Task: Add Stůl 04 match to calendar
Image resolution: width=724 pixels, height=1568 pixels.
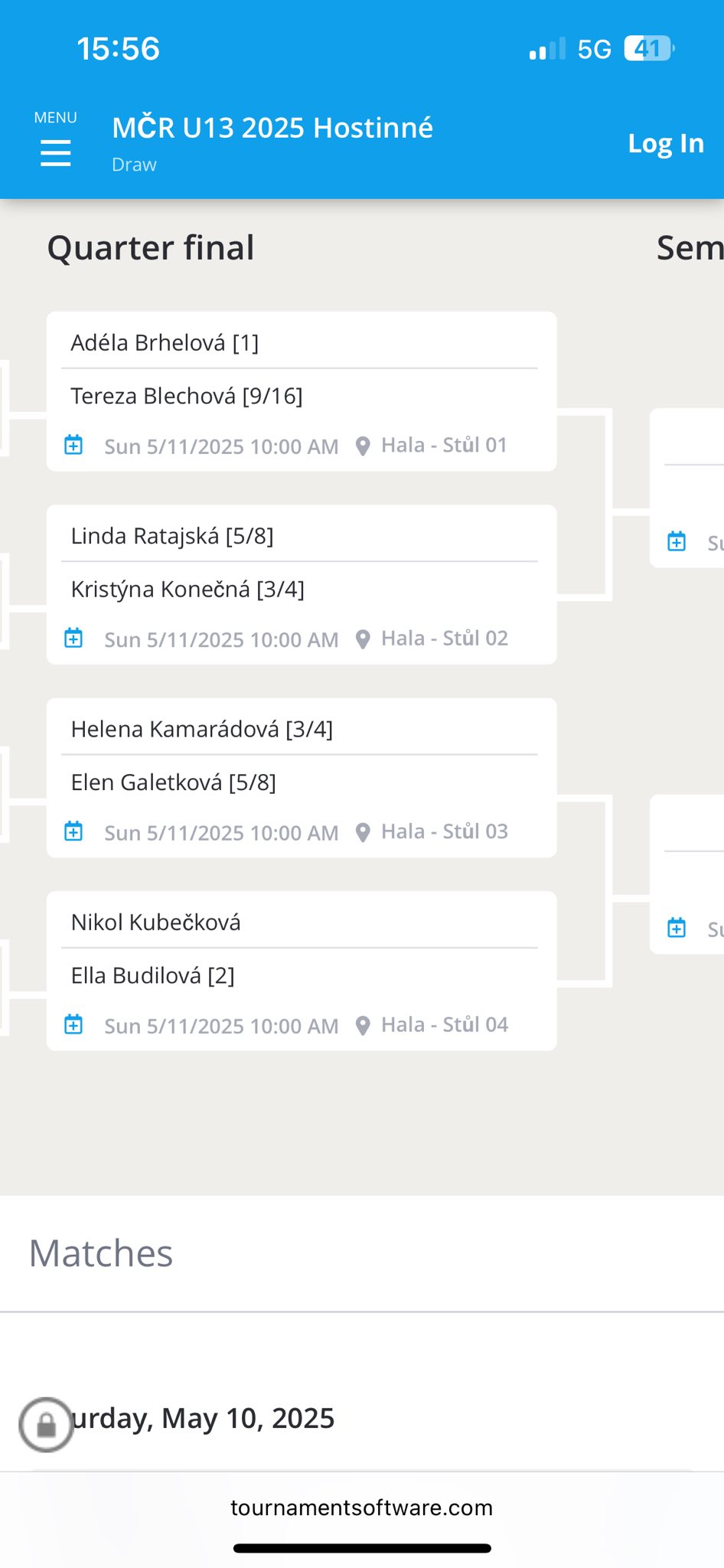Action: coord(73,1024)
